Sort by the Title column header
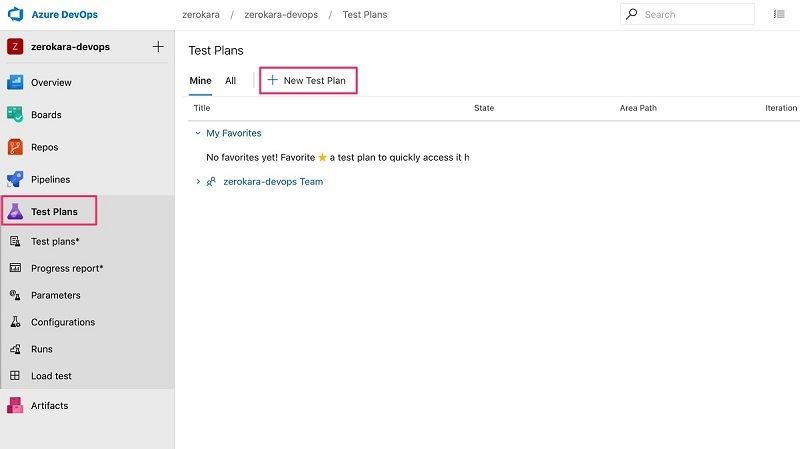 (x=202, y=108)
